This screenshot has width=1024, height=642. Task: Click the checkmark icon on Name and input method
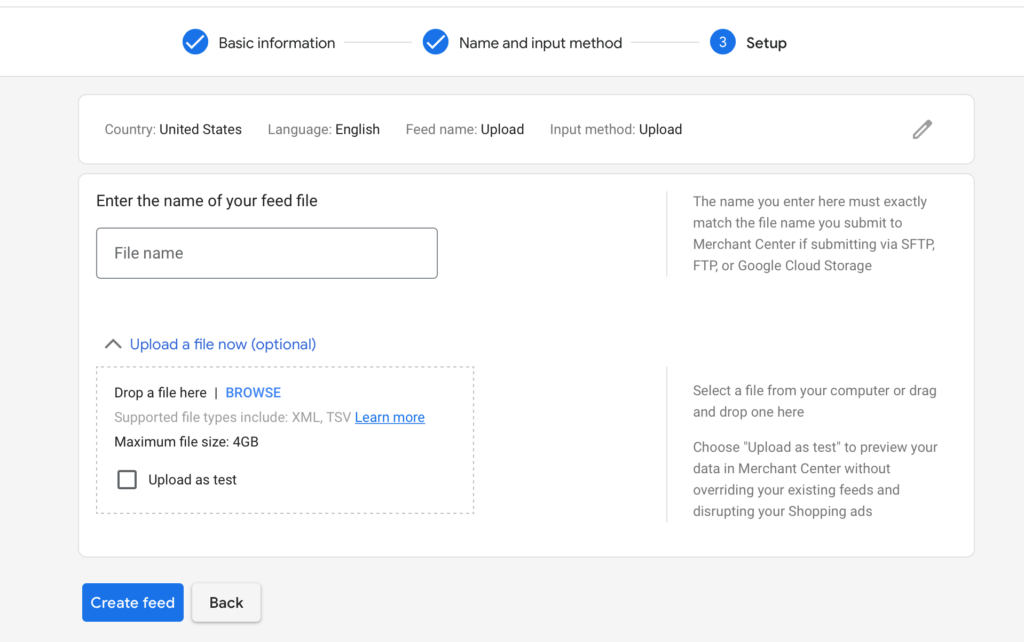coord(435,42)
